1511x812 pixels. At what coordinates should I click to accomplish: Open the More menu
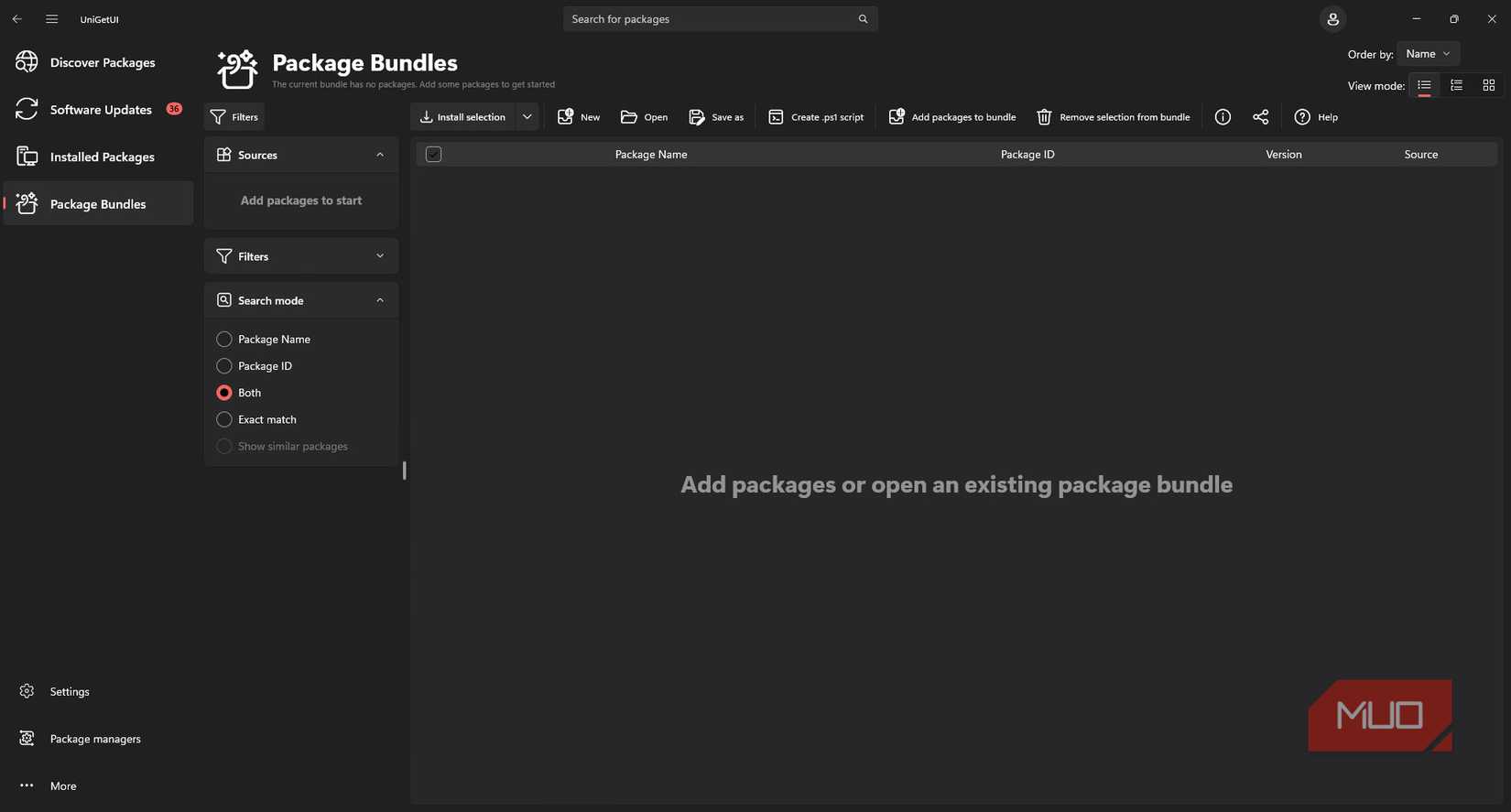(98, 785)
